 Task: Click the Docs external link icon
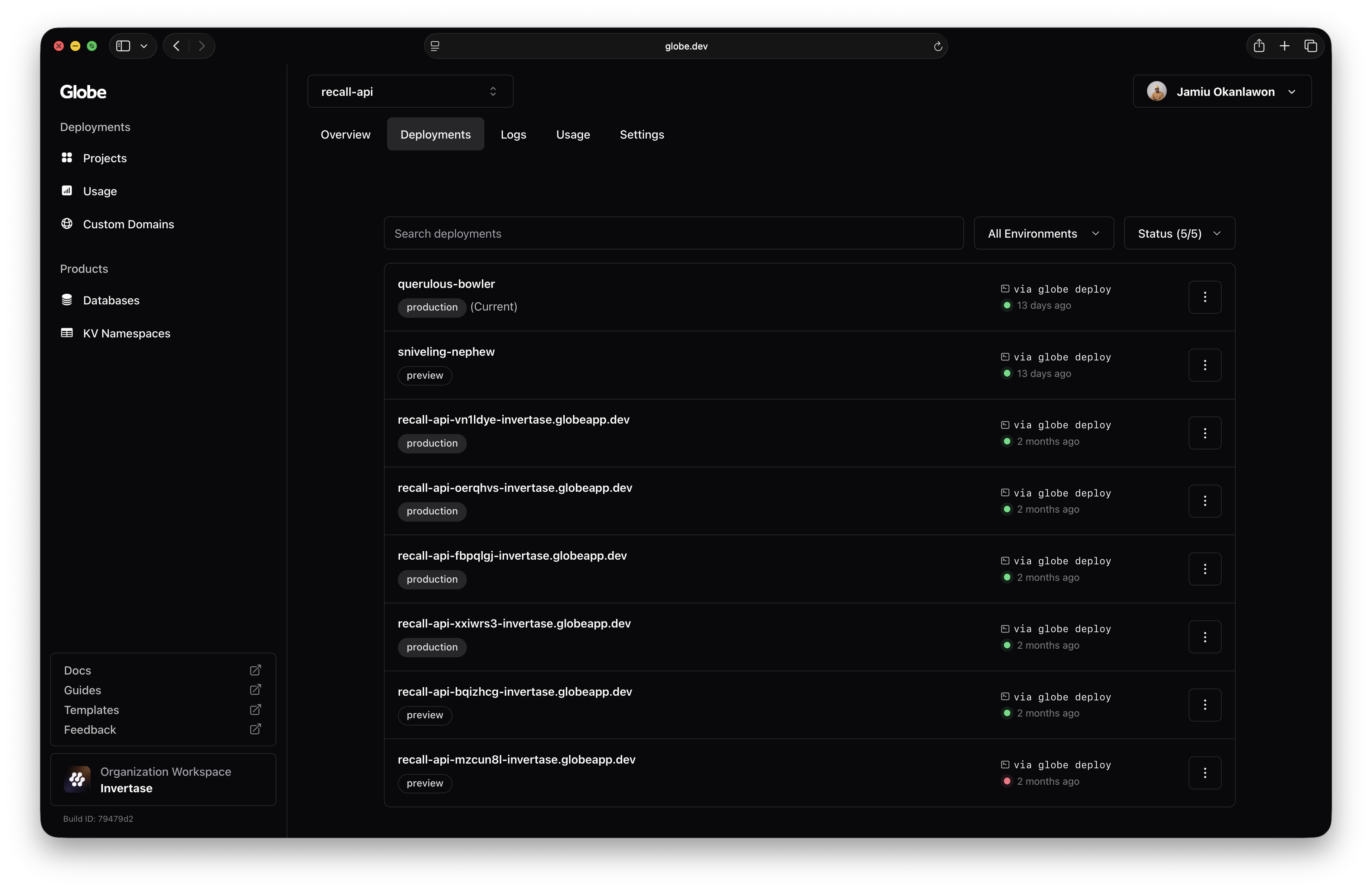[x=255, y=670]
